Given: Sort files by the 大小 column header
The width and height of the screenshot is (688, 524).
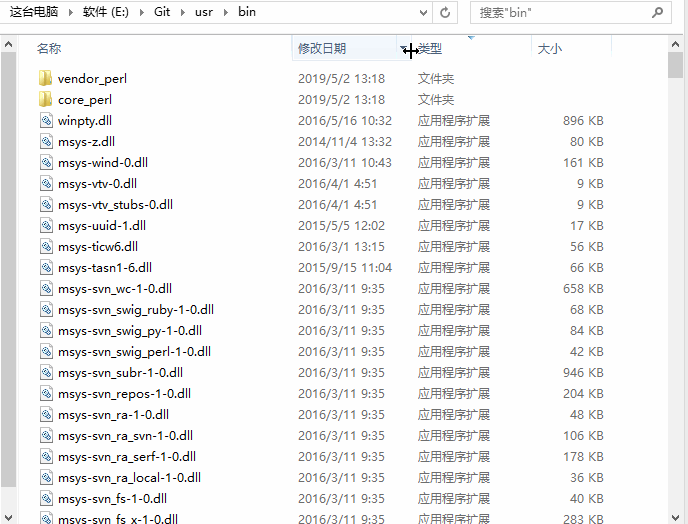Looking at the screenshot, I should (549, 48).
